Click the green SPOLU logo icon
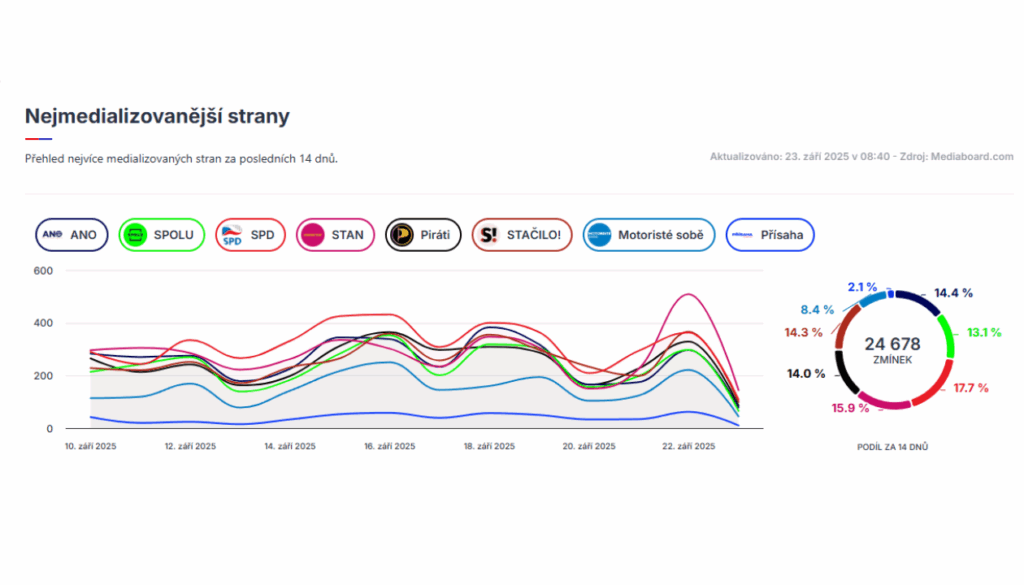The height and width of the screenshot is (585, 1024). (135, 236)
